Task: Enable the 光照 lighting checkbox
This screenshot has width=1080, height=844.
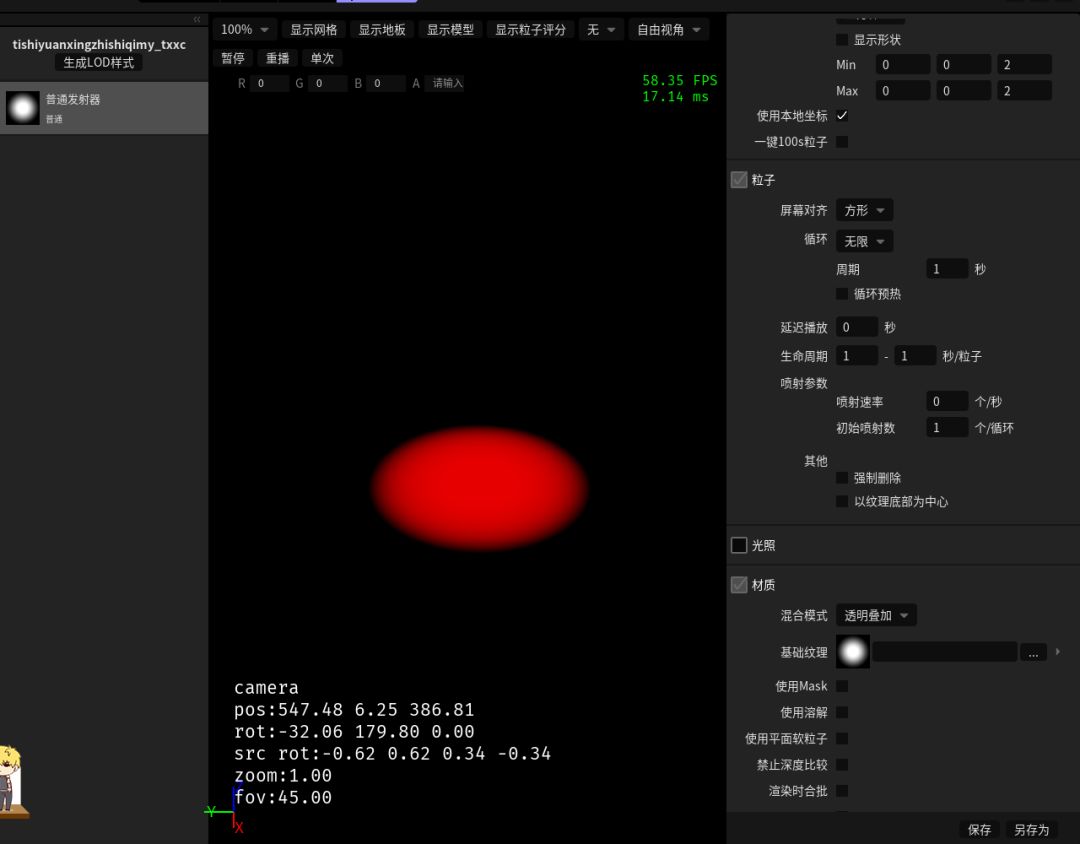Action: click(739, 545)
